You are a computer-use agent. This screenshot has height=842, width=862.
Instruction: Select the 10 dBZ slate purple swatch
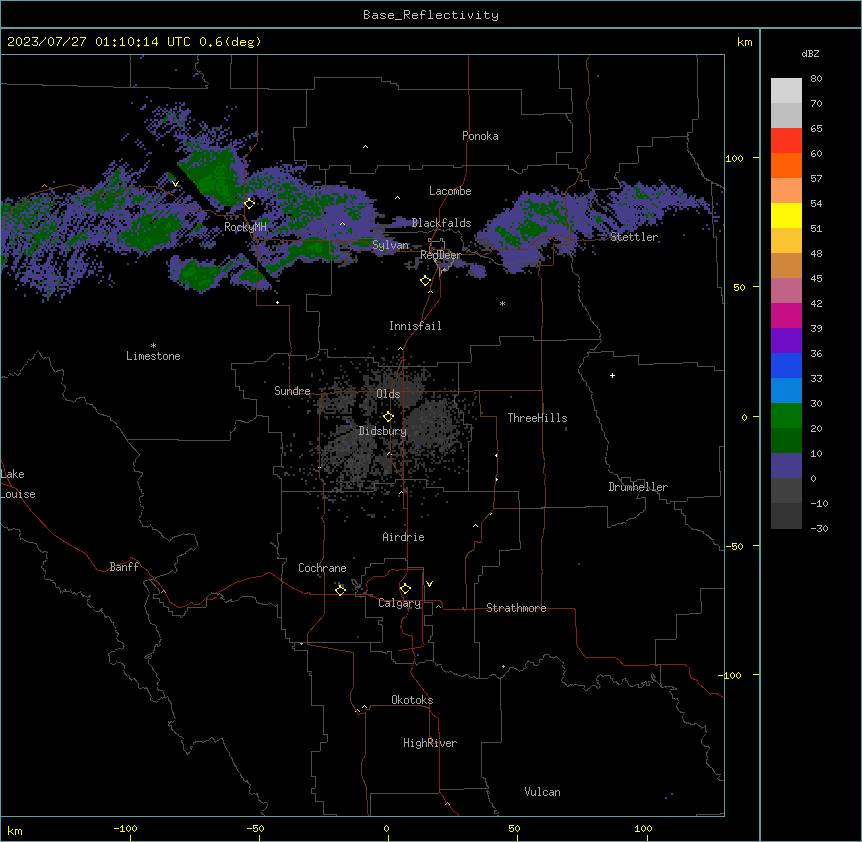(786, 466)
